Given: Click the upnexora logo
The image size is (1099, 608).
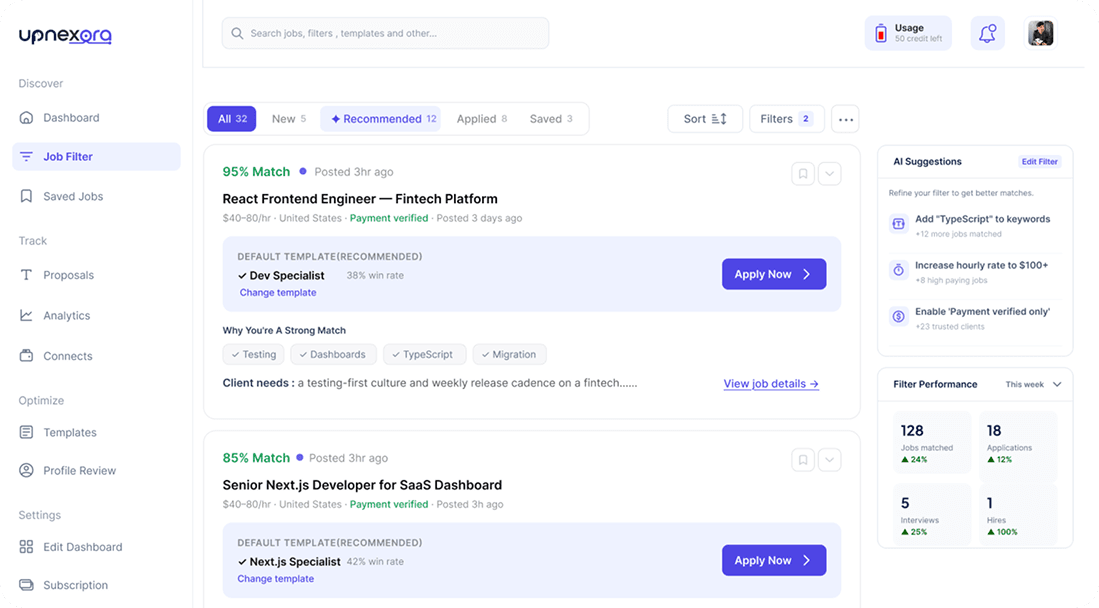Looking at the screenshot, I should [65, 35].
